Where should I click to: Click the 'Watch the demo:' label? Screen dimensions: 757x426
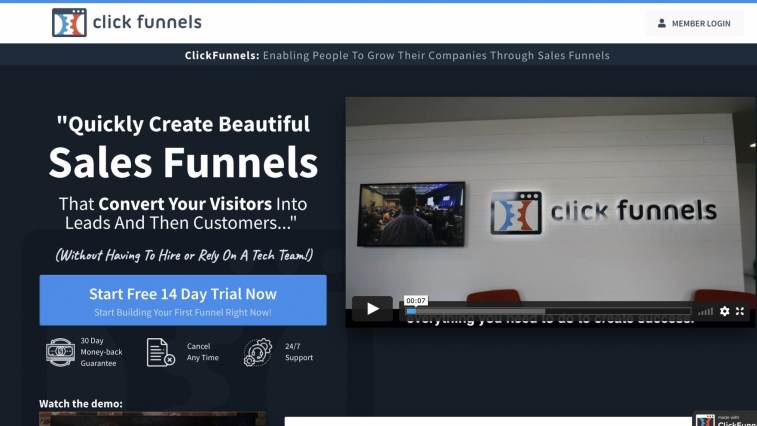(x=81, y=403)
